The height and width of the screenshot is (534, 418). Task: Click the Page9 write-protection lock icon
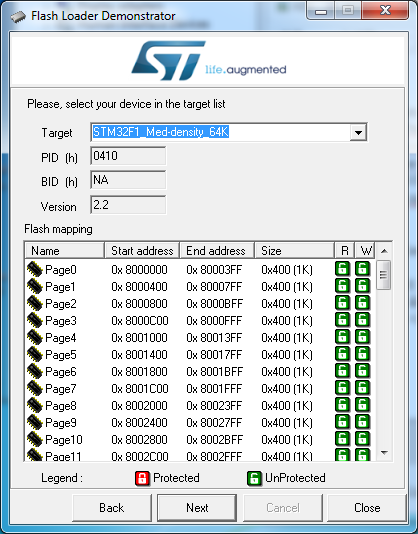pos(362,422)
